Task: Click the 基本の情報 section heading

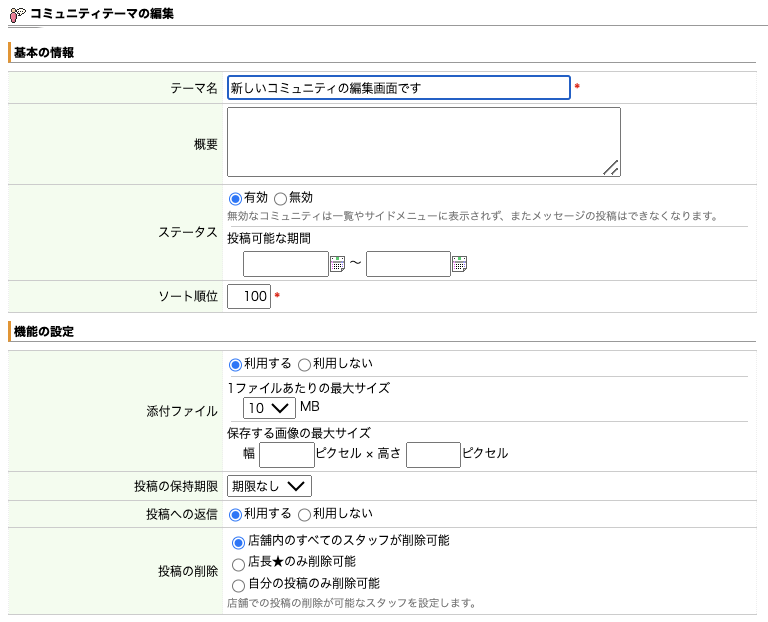Action: coord(44,53)
